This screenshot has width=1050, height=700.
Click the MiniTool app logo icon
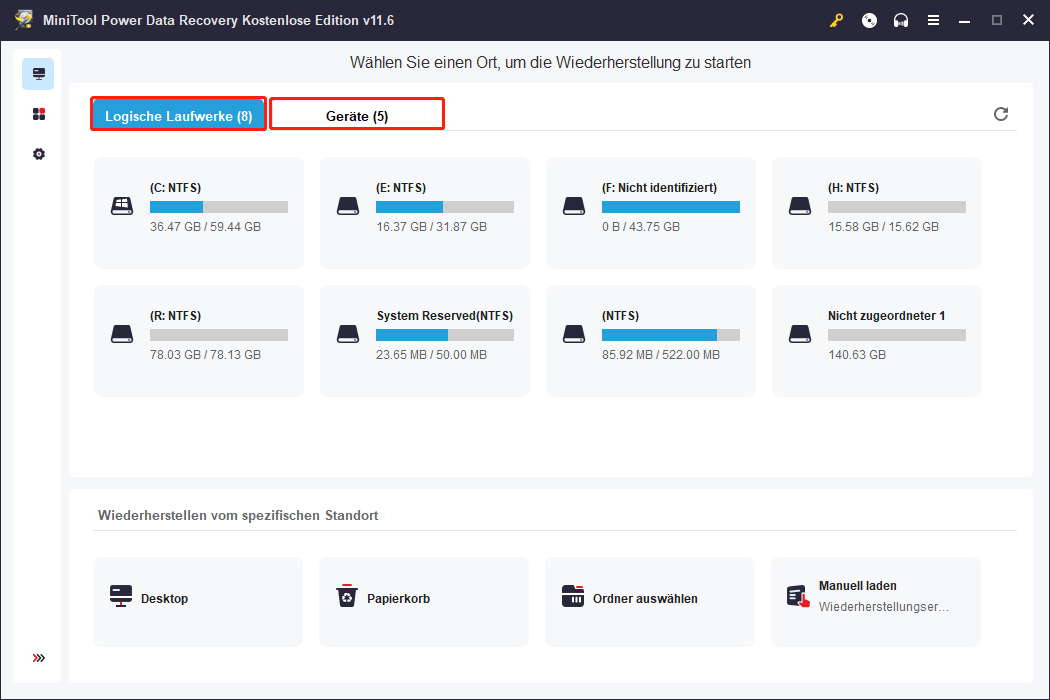24,20
